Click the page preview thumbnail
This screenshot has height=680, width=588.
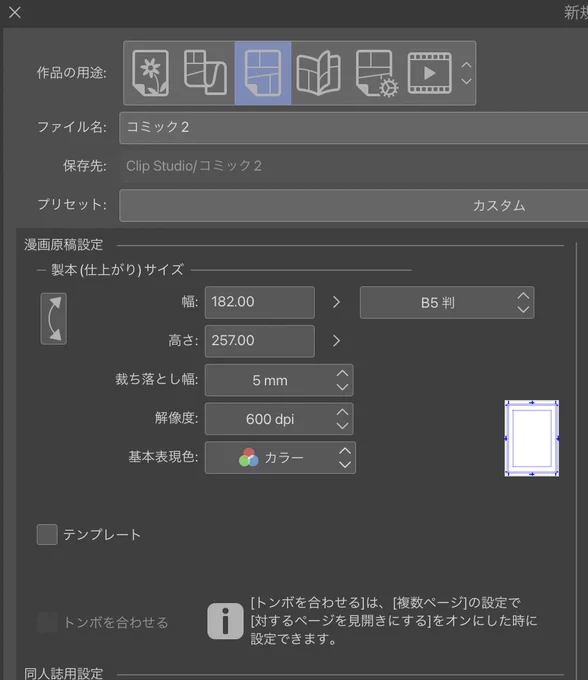click(x=532, y=438)
